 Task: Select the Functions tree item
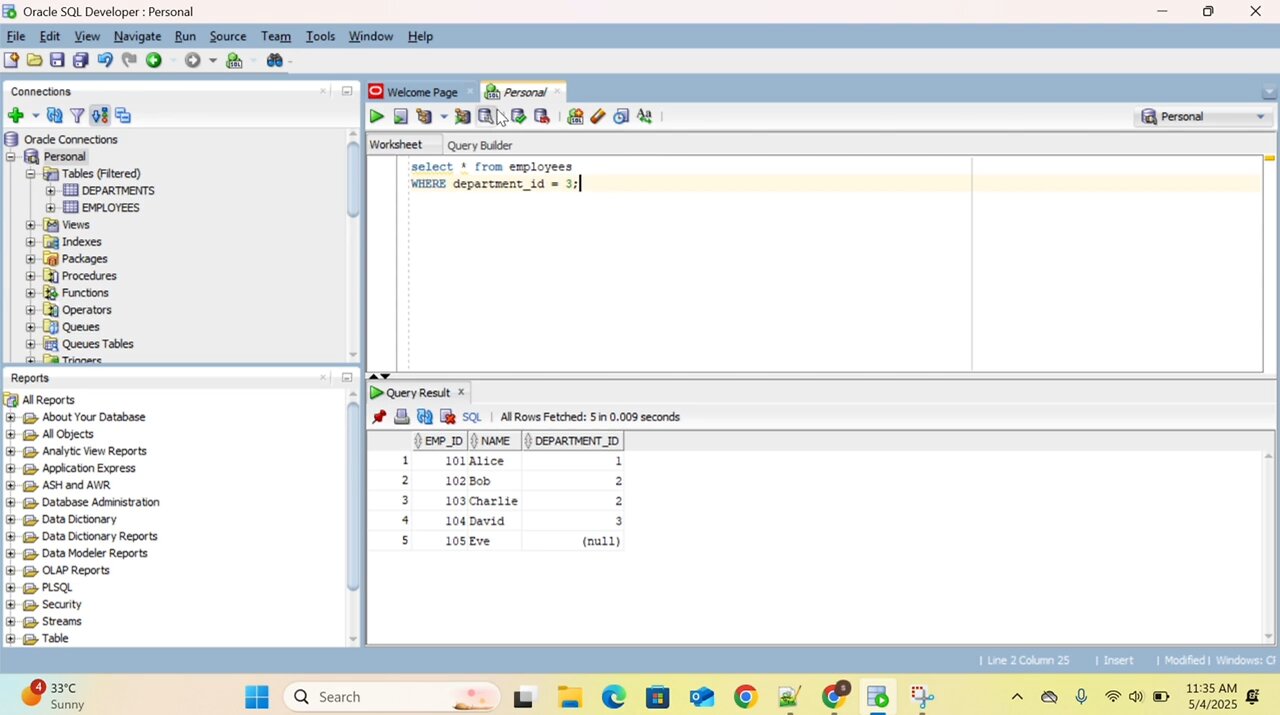tap(85, 293)
